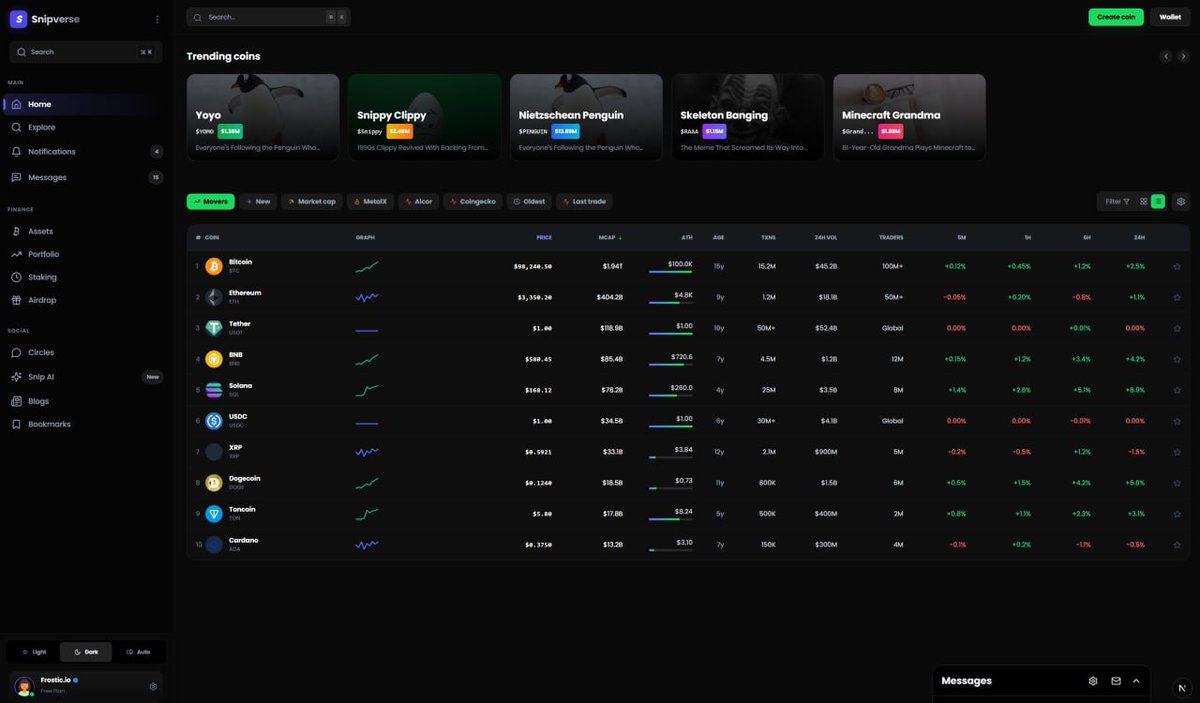1200x703 pixels.
Task: Open the Filter dropdown
Action: 1117,201
